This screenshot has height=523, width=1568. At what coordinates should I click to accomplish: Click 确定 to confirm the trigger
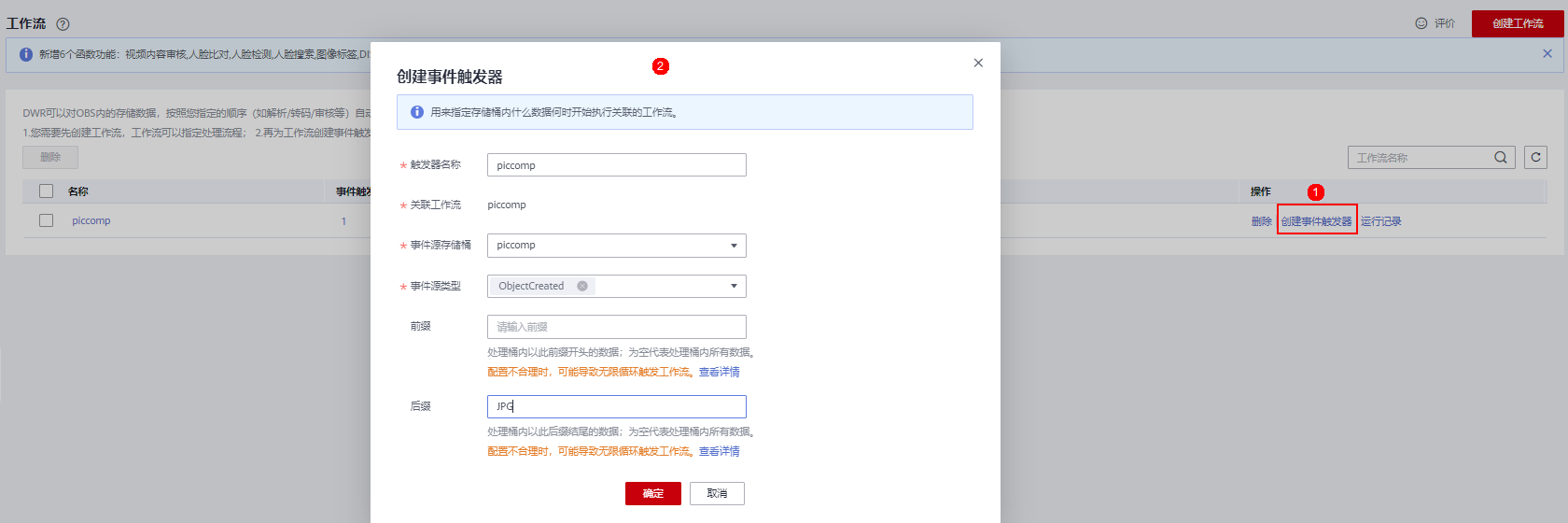653,493
